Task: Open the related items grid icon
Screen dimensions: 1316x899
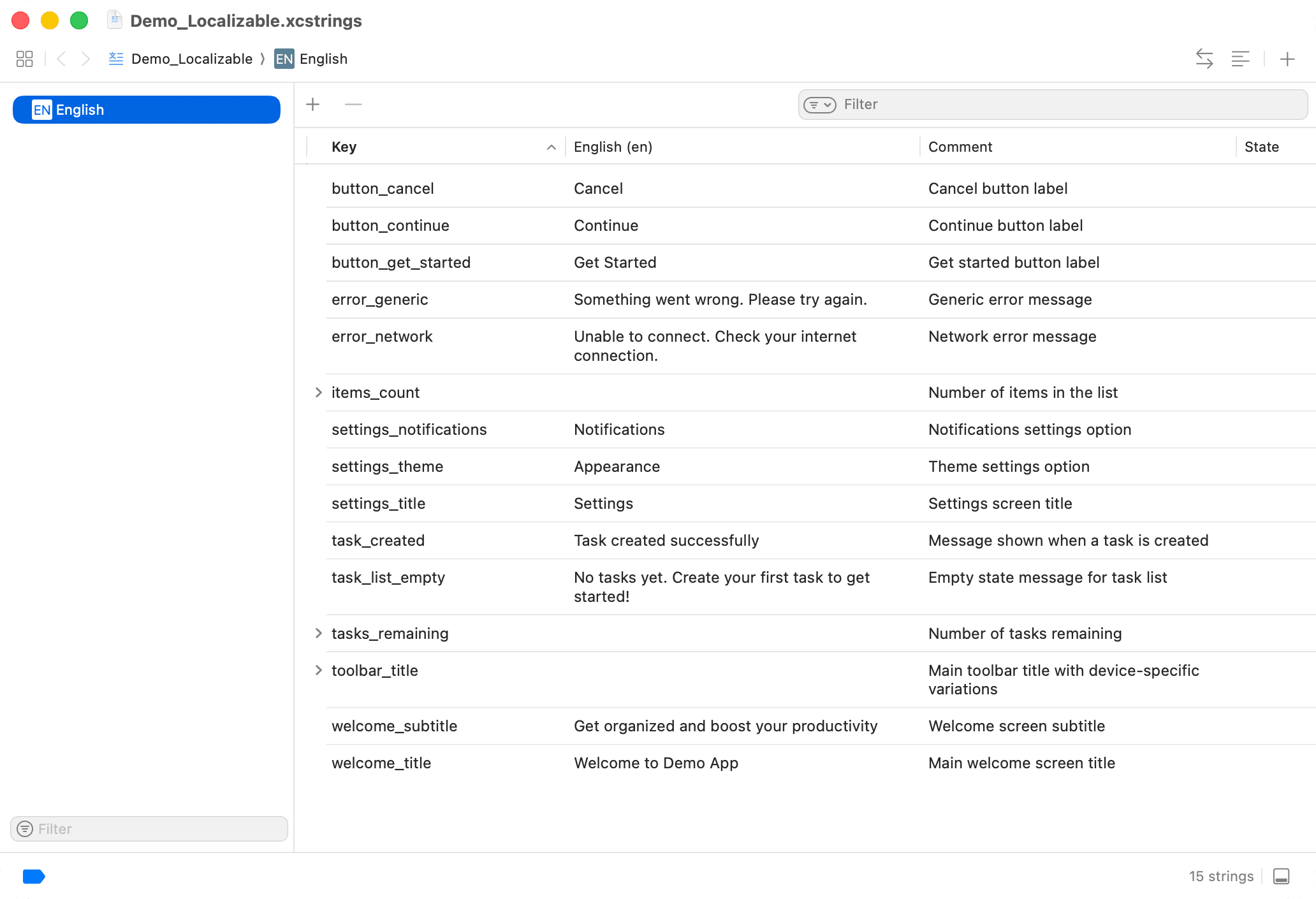Action: tap(25, 59)
